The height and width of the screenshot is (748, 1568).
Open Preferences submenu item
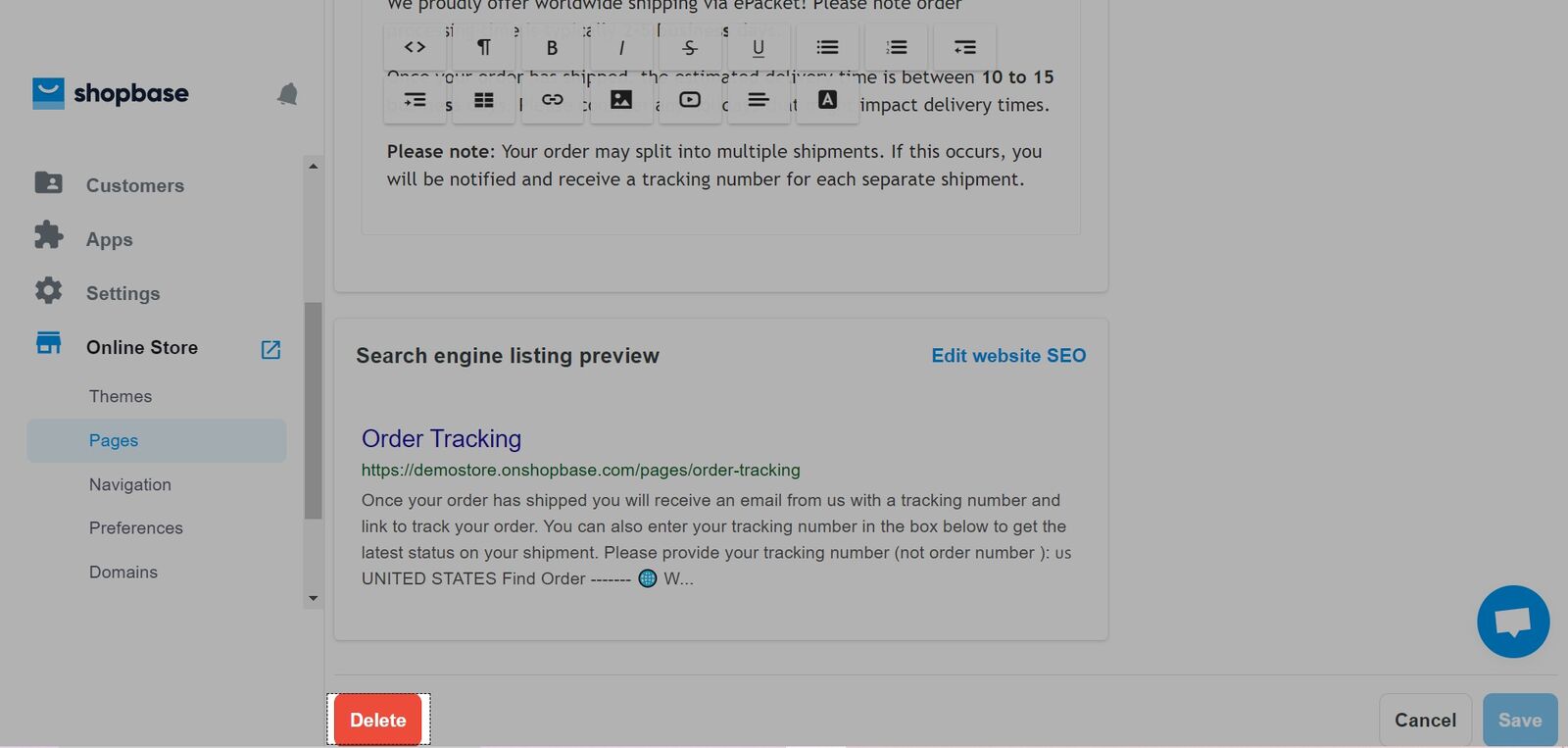pyautogui.click(x=136, y=527)
